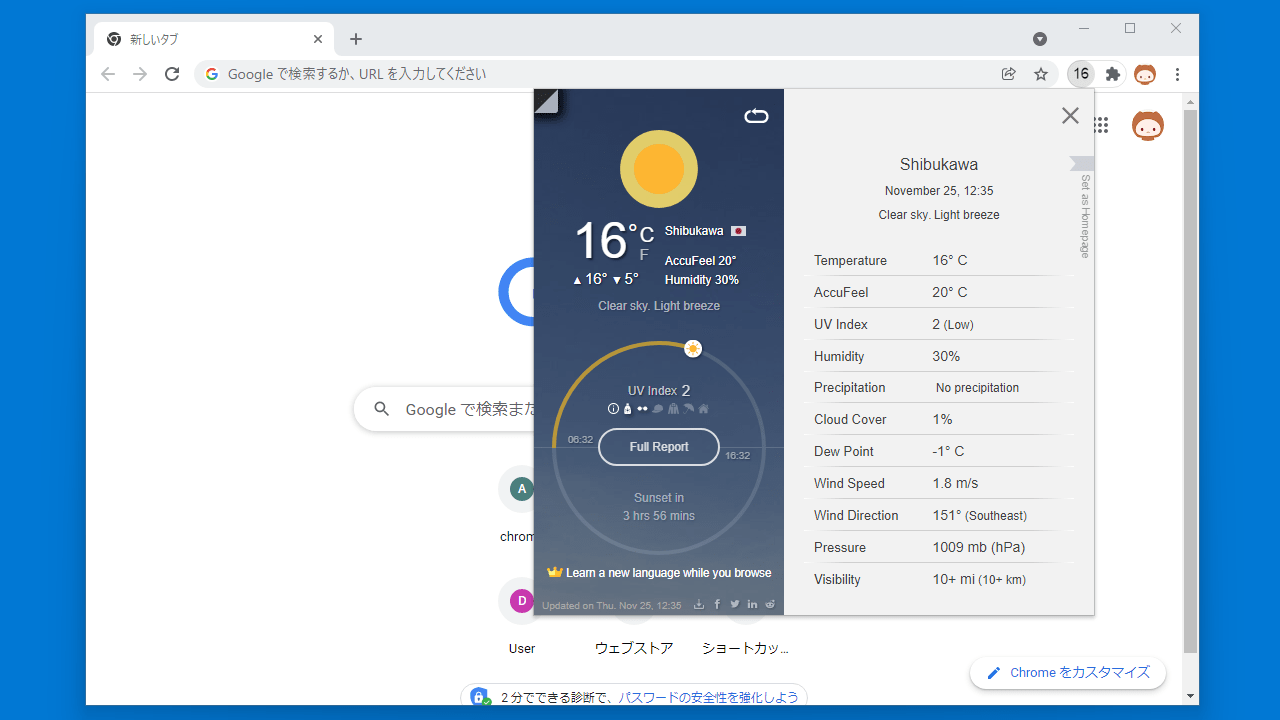This screenshot has height=720, width=1280.
Task: Click the browser forward arrow
Action: point(140,74)
